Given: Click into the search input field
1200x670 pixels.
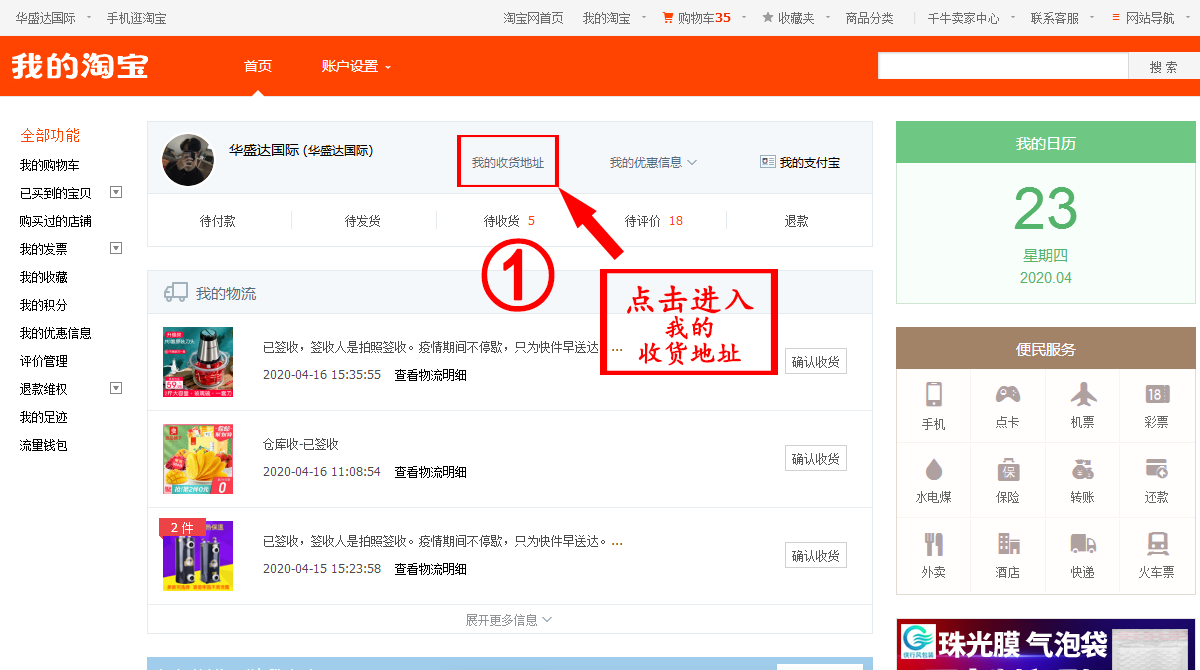Looking at the screenshot, I should pos(1003,66).
